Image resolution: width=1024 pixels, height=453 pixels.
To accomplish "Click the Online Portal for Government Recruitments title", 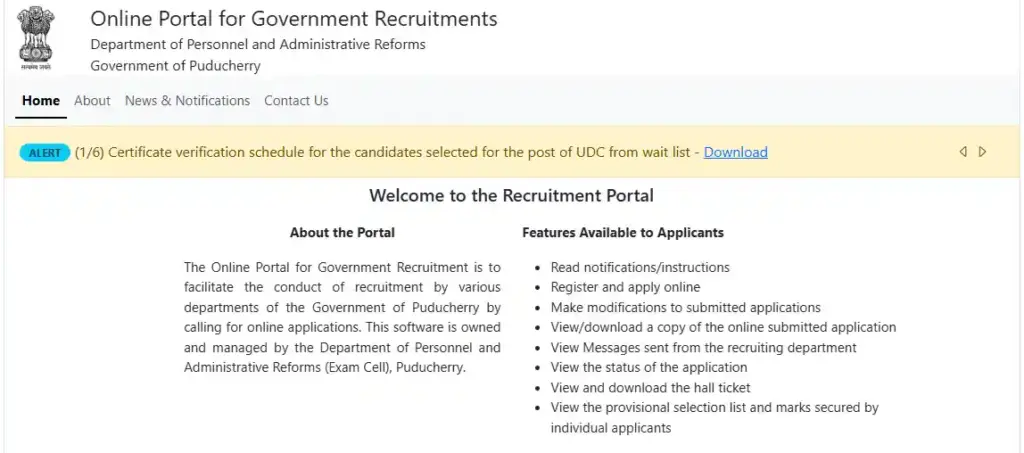I will coord(293,19).
